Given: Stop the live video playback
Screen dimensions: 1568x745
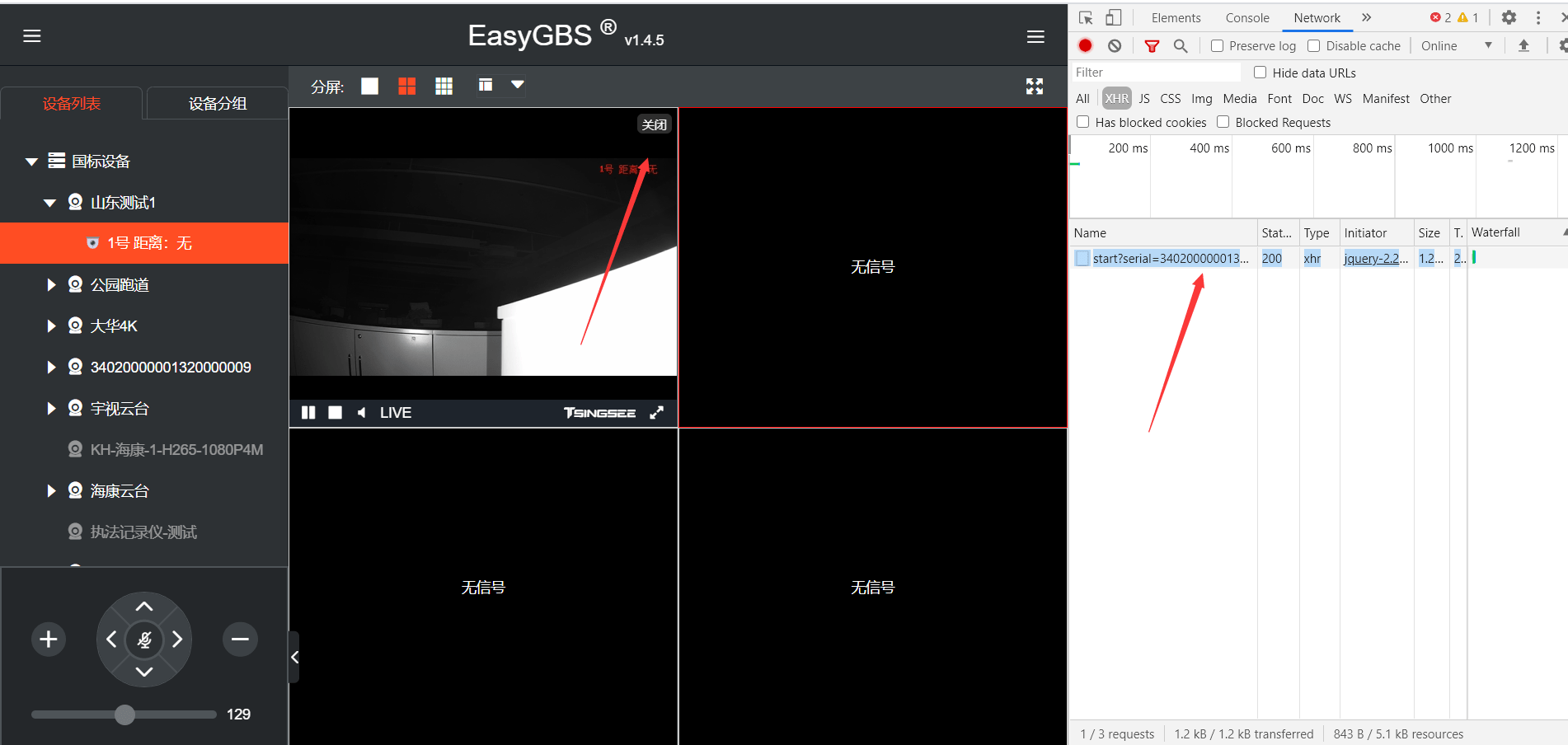Looking at the screenshot, I should [335, 413].
